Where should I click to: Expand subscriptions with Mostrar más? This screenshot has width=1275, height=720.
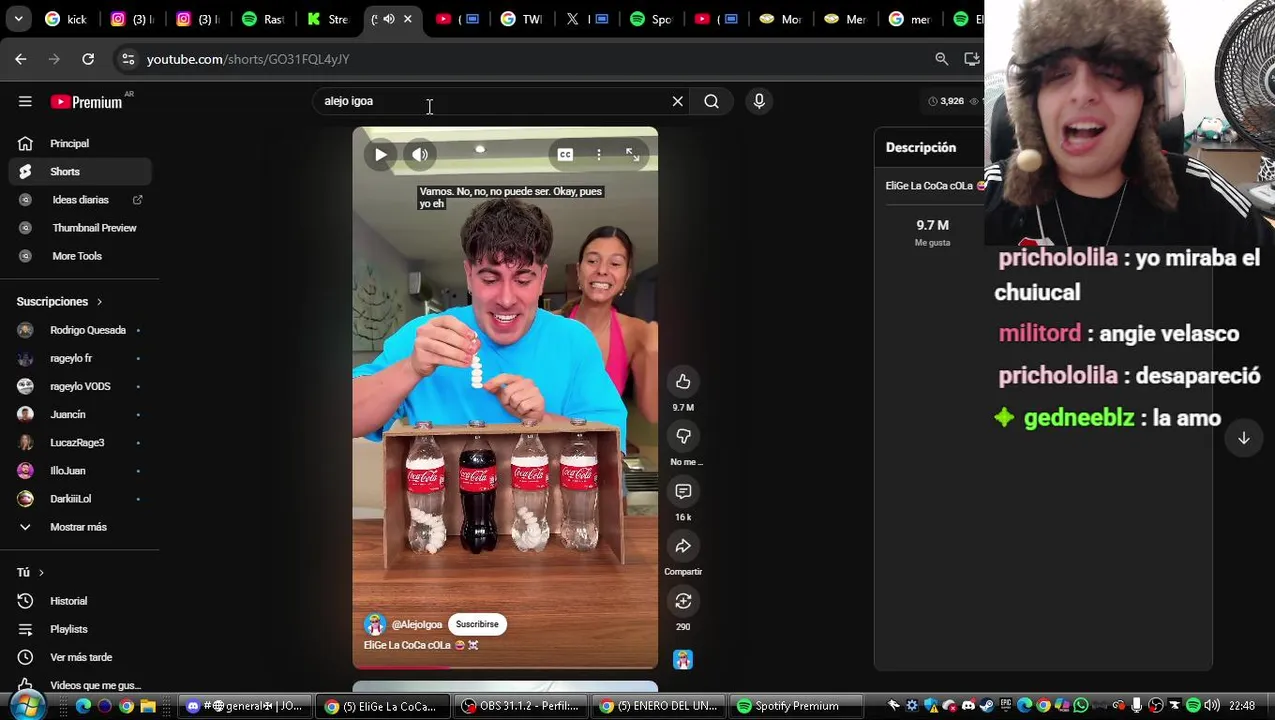point(80,527)
